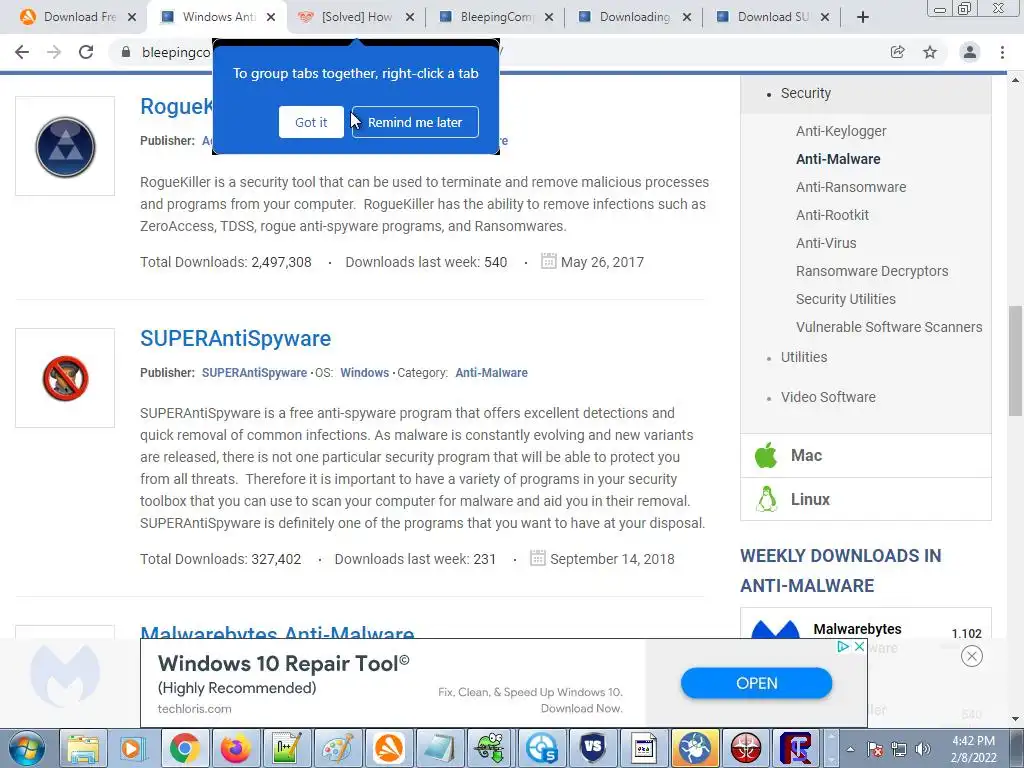Open Vulnerable Software Scanners category

[x=889, y=327]
